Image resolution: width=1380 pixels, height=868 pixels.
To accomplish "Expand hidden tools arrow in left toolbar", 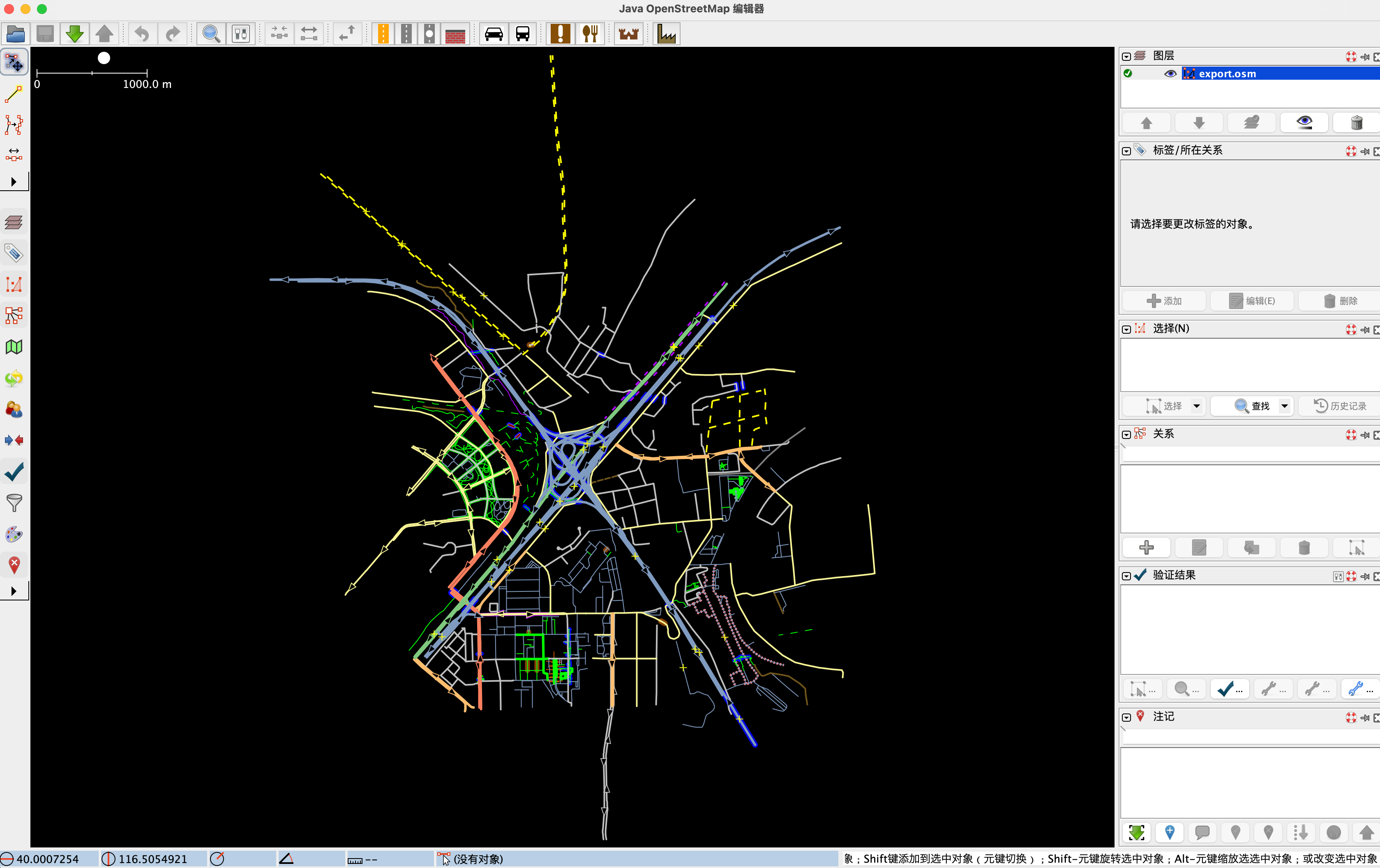I will 14,182.
